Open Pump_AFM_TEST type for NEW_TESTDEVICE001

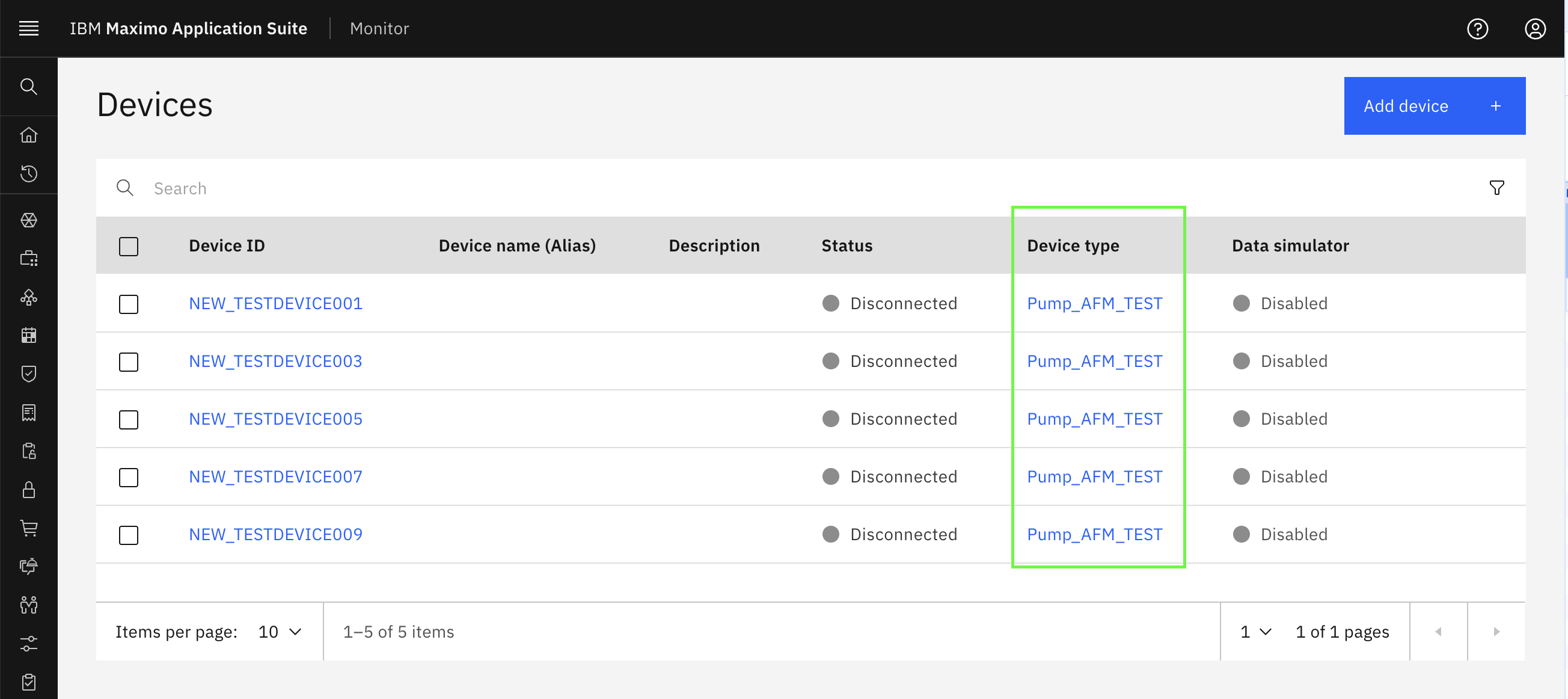click(1094, 303)
